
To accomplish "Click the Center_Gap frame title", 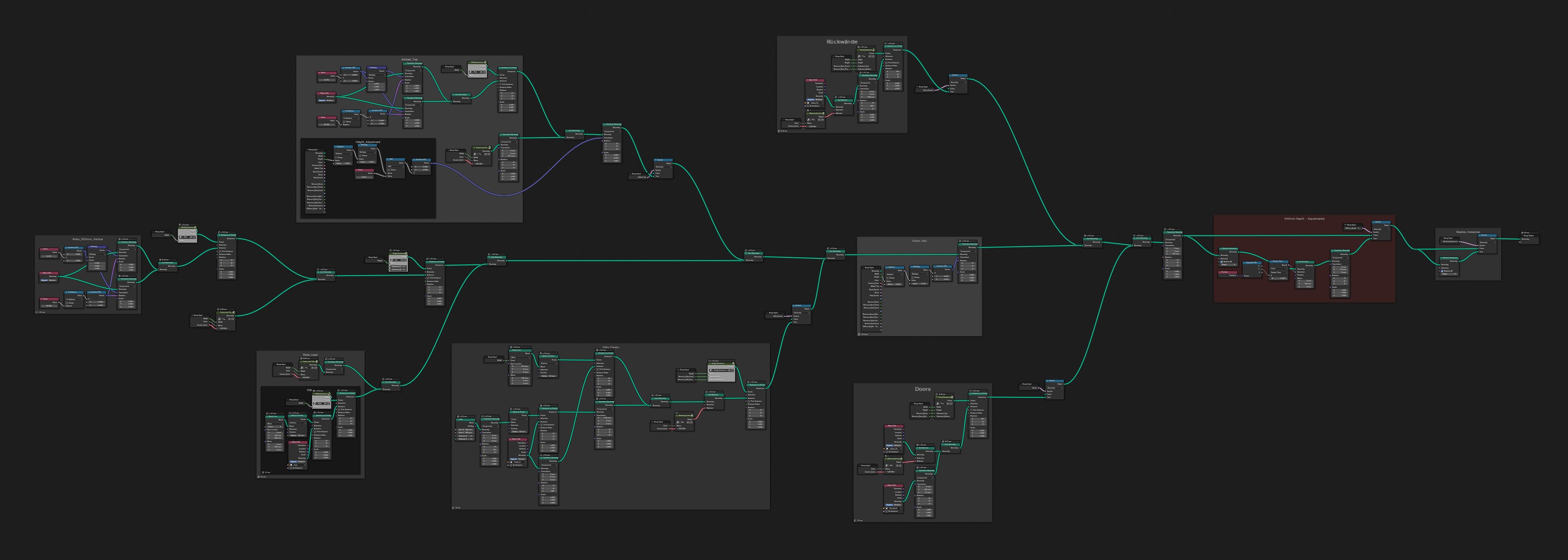I will (919, 241).
